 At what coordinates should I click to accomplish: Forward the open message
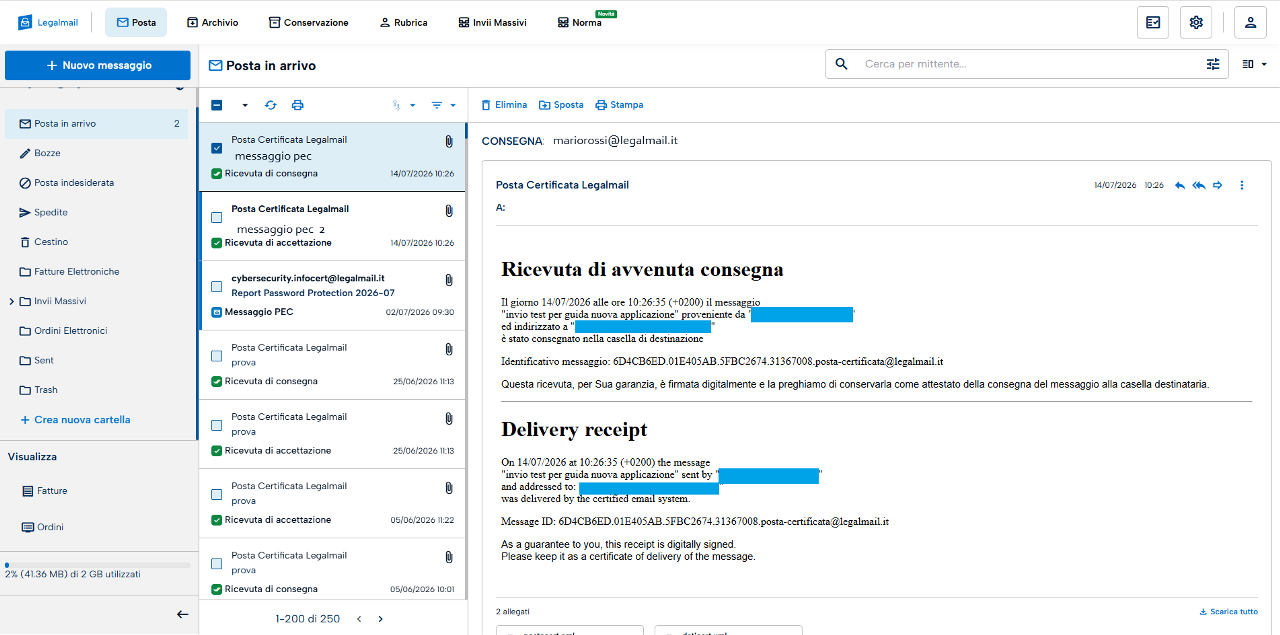pyautogui.click(x=1218, y=185)
